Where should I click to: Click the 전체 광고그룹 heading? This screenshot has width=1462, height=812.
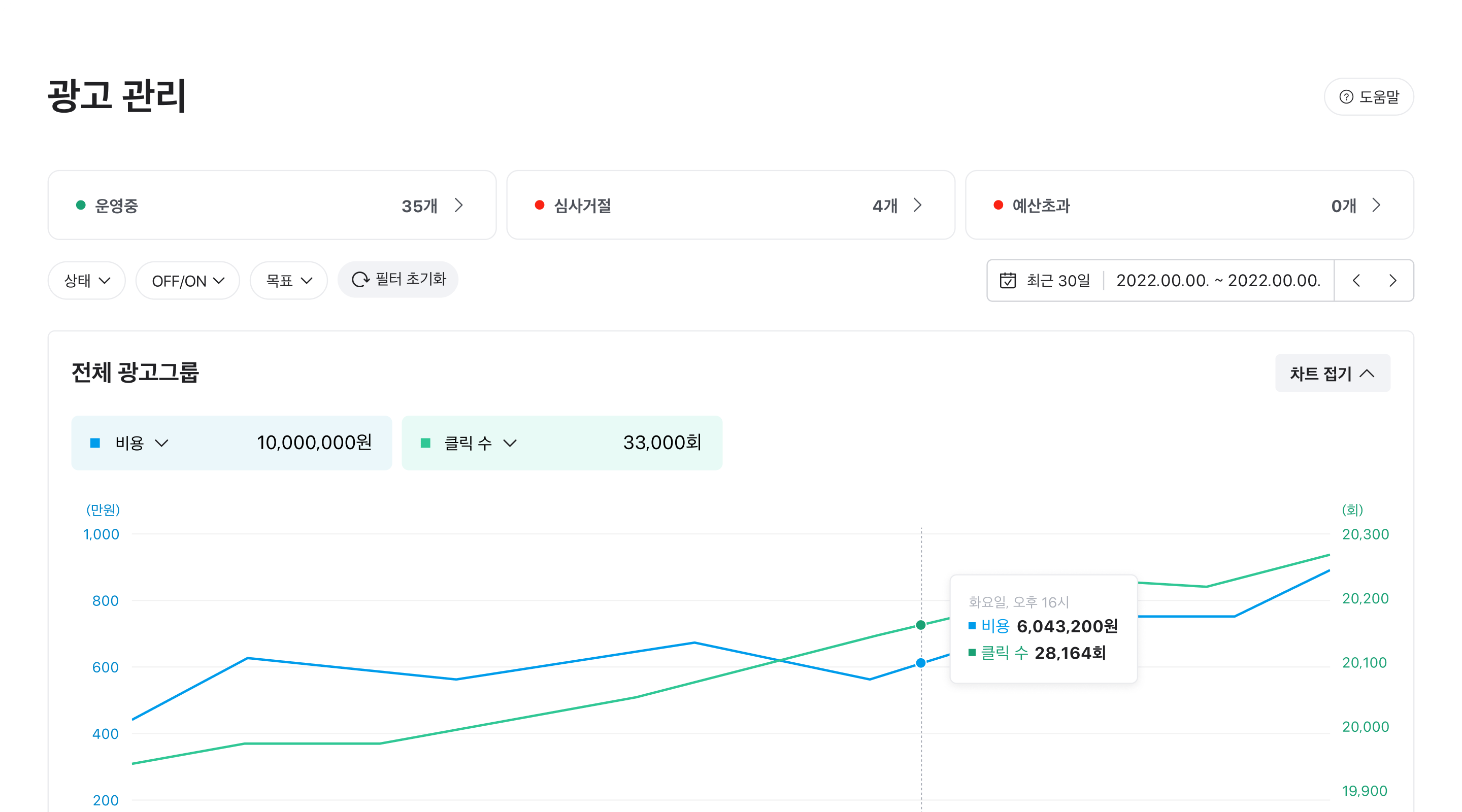click(135, 373)
